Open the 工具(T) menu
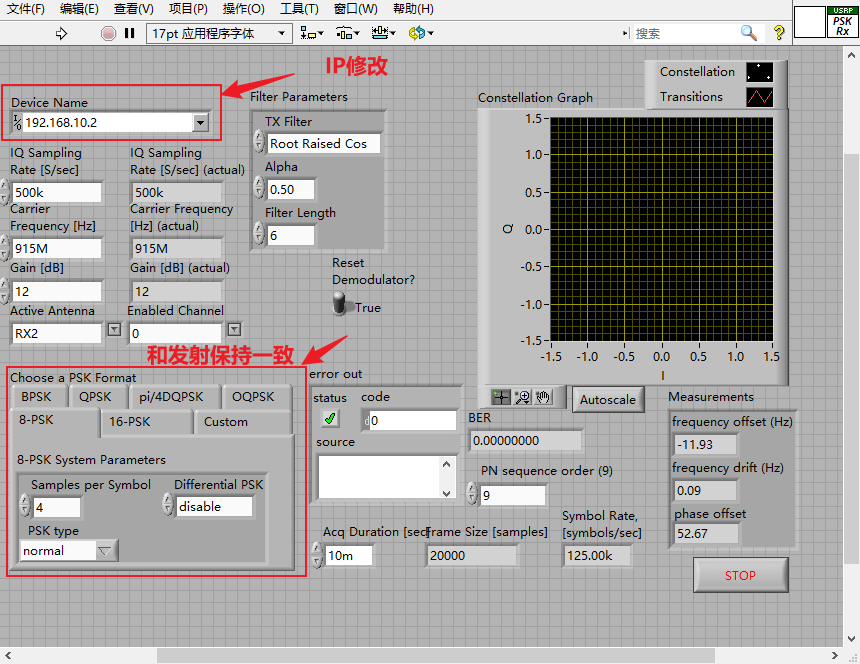860x664 pixels. pyautogui.click(x=299, y=9)
